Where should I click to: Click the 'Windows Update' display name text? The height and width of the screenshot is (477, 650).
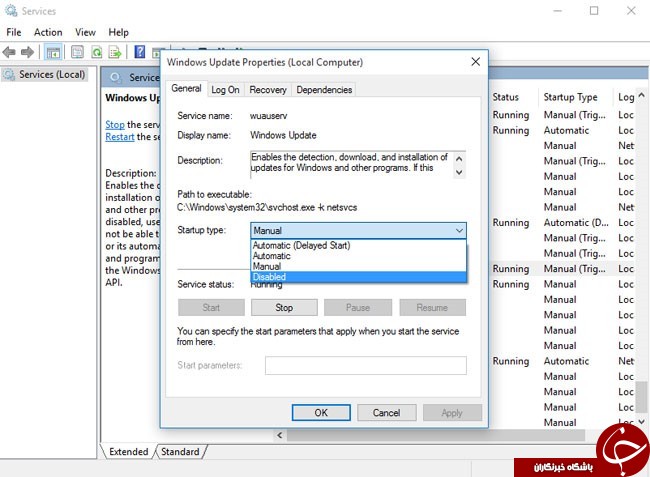click(283, 135)
